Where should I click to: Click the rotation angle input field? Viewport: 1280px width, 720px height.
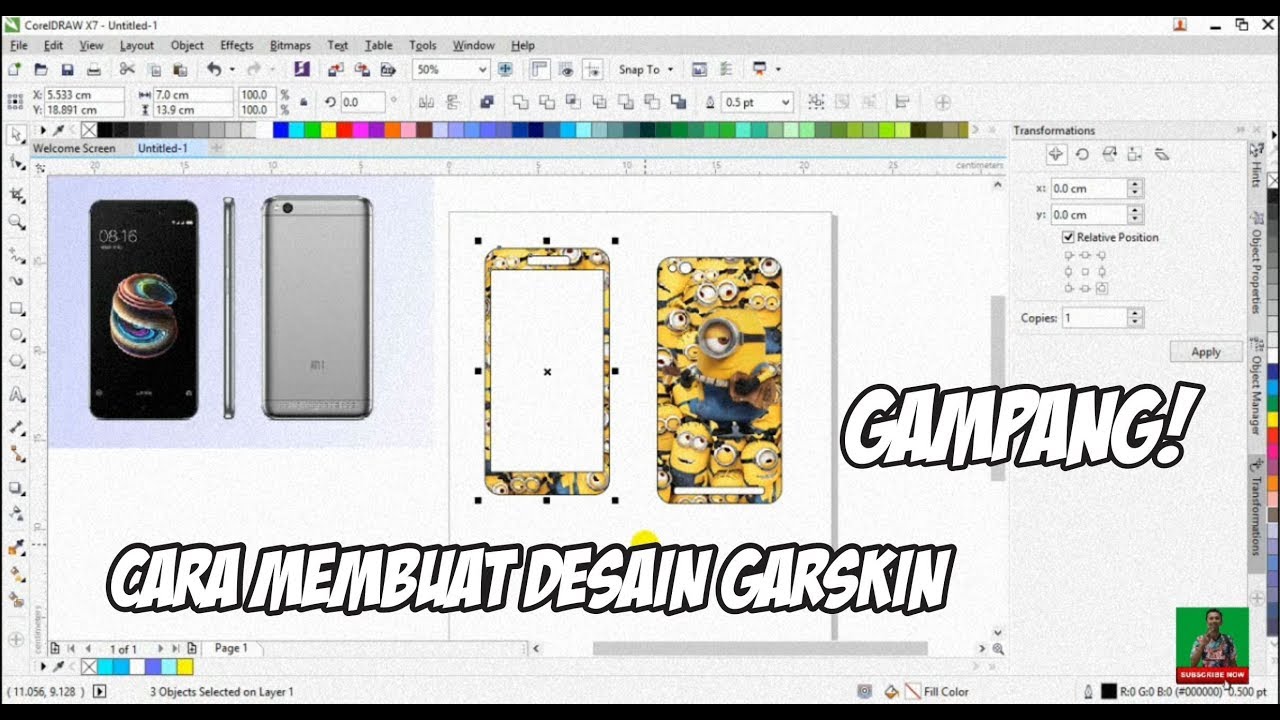coord(361,102)
